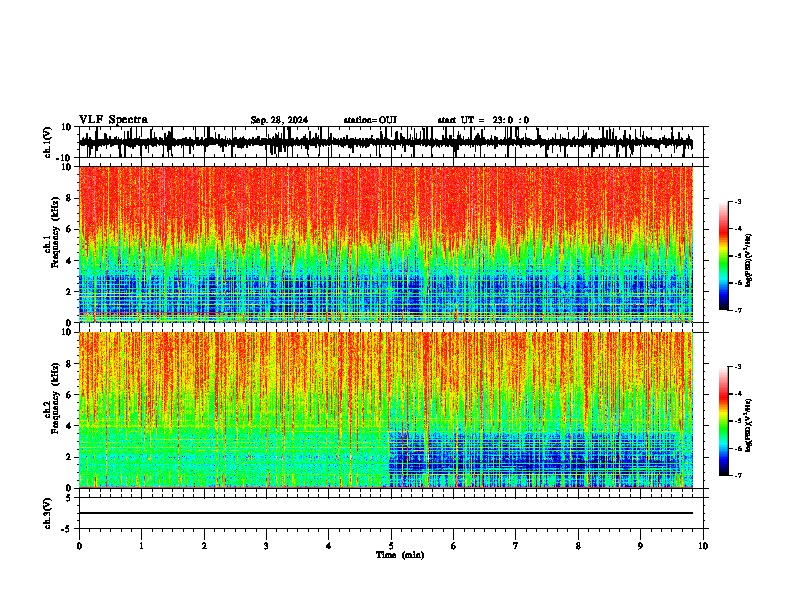
Task: Click the "-3" label on ch.2 color scale
Action: pos(738,367)
